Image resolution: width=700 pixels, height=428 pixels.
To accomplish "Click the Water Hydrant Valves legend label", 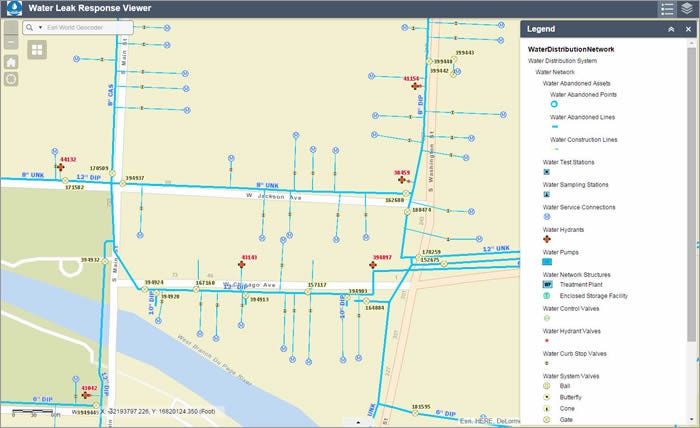I will point(571,331).
